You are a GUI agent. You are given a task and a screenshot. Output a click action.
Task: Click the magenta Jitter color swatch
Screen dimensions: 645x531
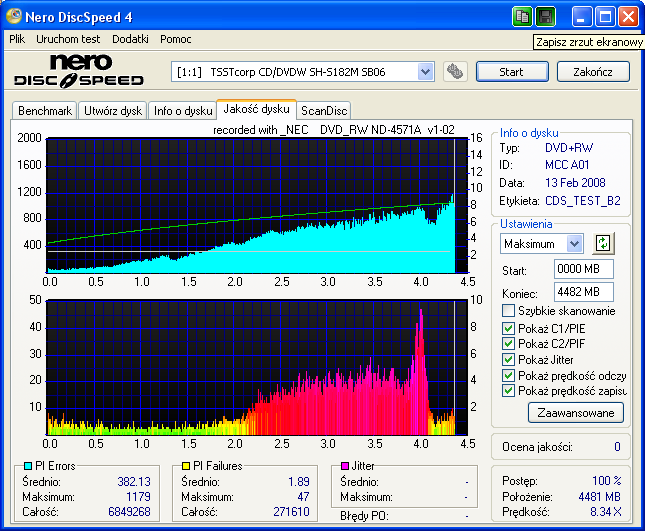(x=345, y=466)
